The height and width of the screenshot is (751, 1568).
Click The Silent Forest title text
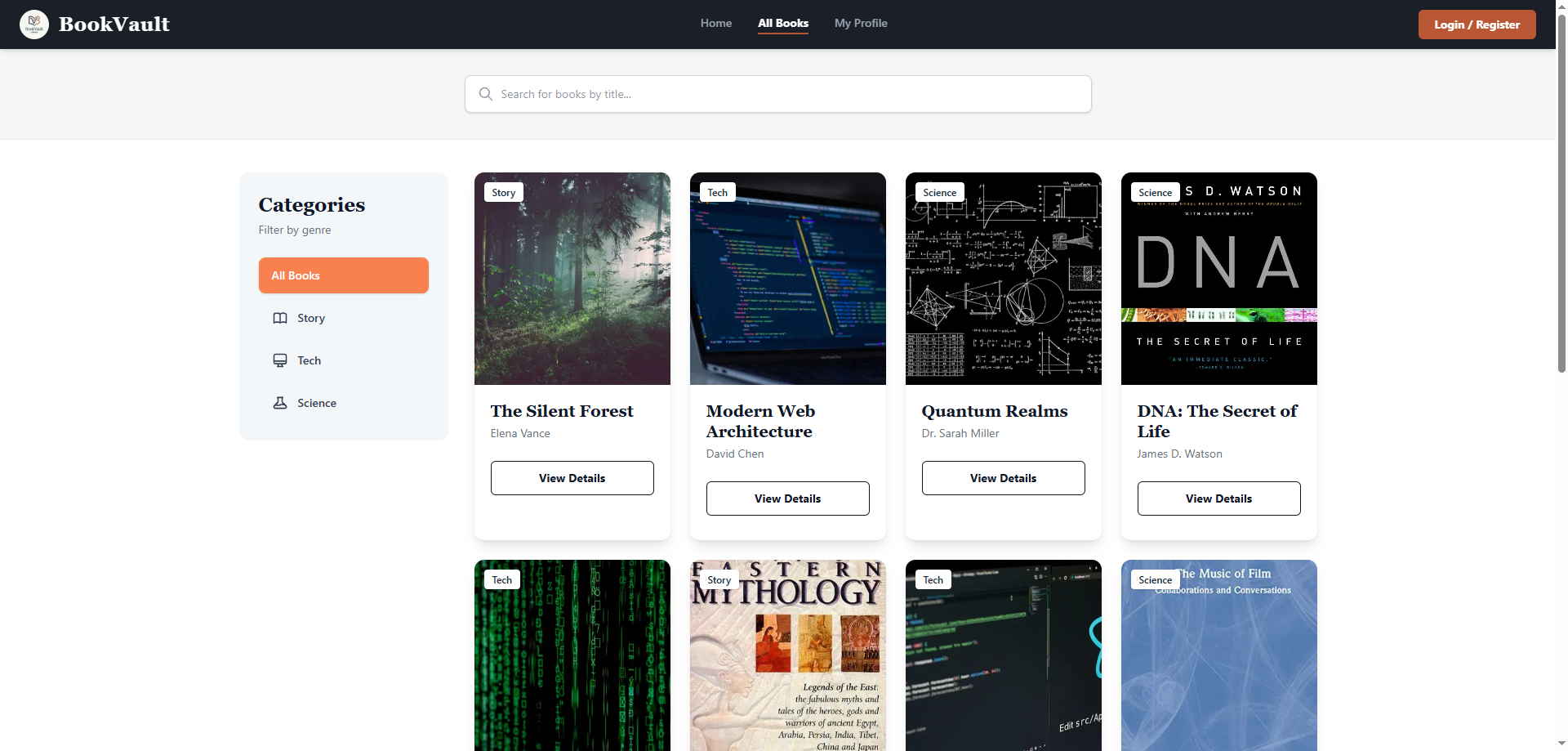coord(562,411)
